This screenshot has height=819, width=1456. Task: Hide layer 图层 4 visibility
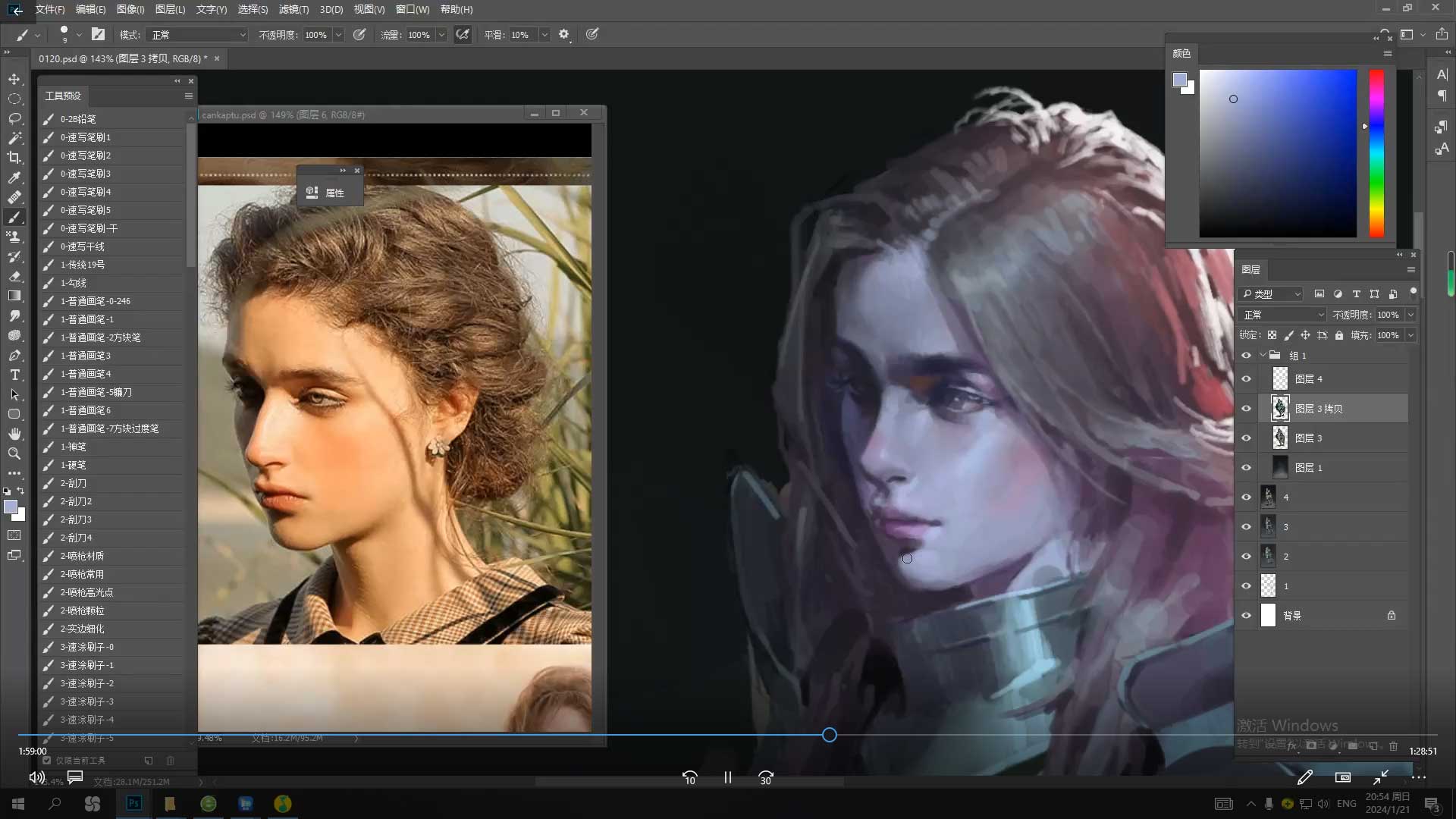click(1246, 379)
